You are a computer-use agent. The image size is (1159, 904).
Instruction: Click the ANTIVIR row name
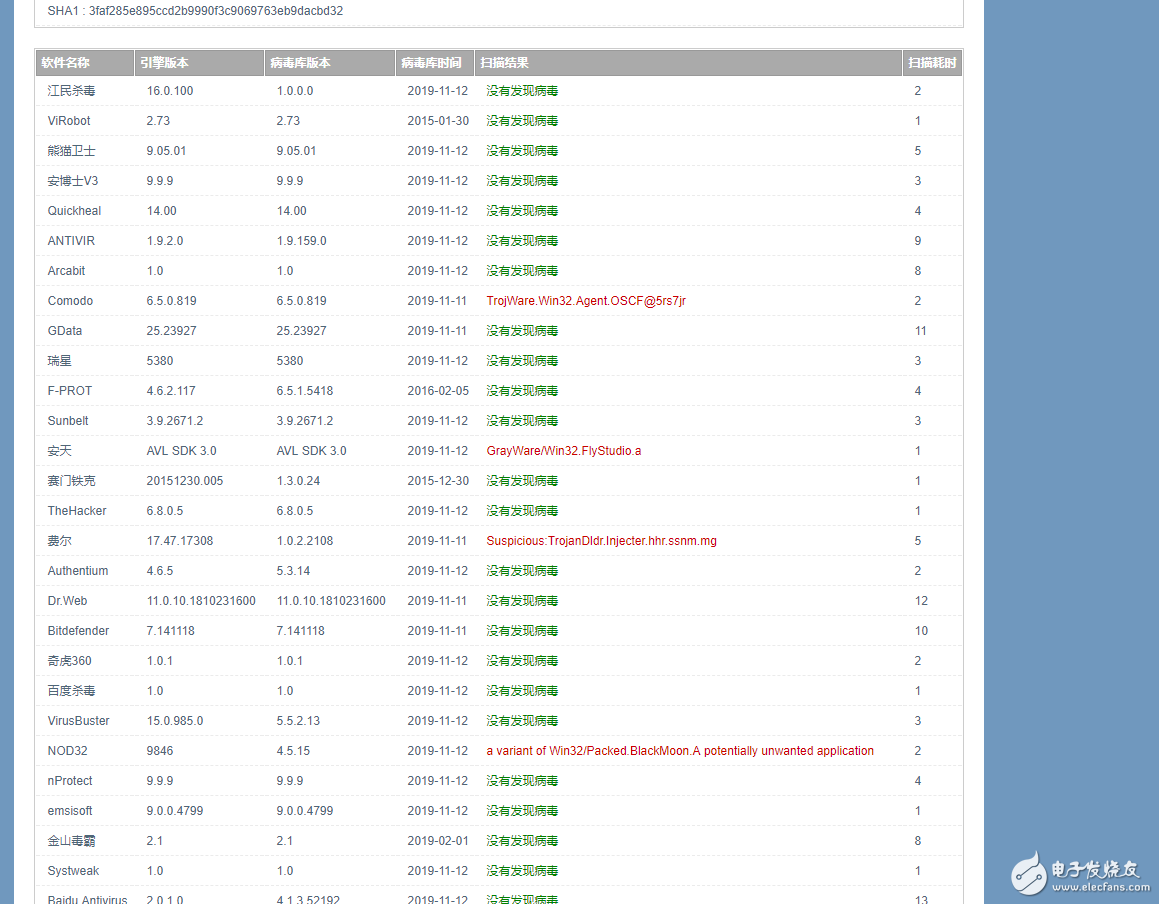[71, 241]
